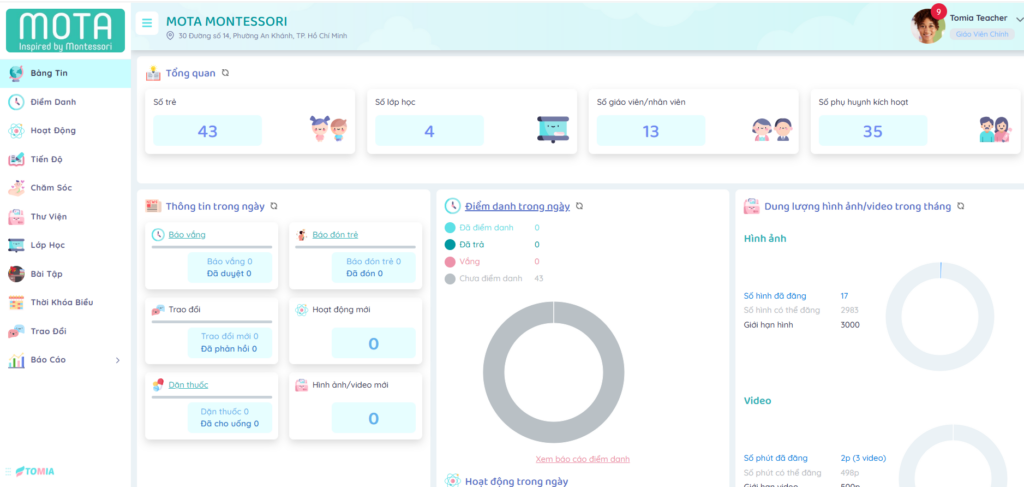This screenshot has height=487, width=1024.
Task: Click the Số trẻ value 43
Action: [x=208, y=131]
